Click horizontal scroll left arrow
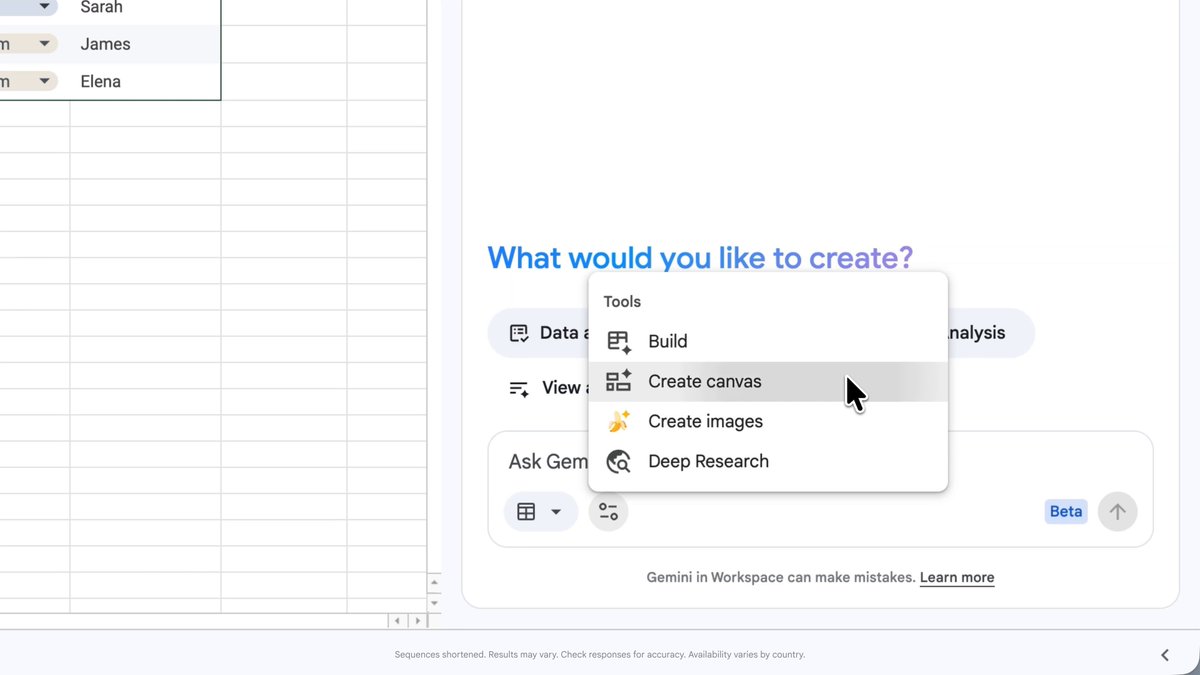The image size is (1200, 675). [x=397, y=621]
